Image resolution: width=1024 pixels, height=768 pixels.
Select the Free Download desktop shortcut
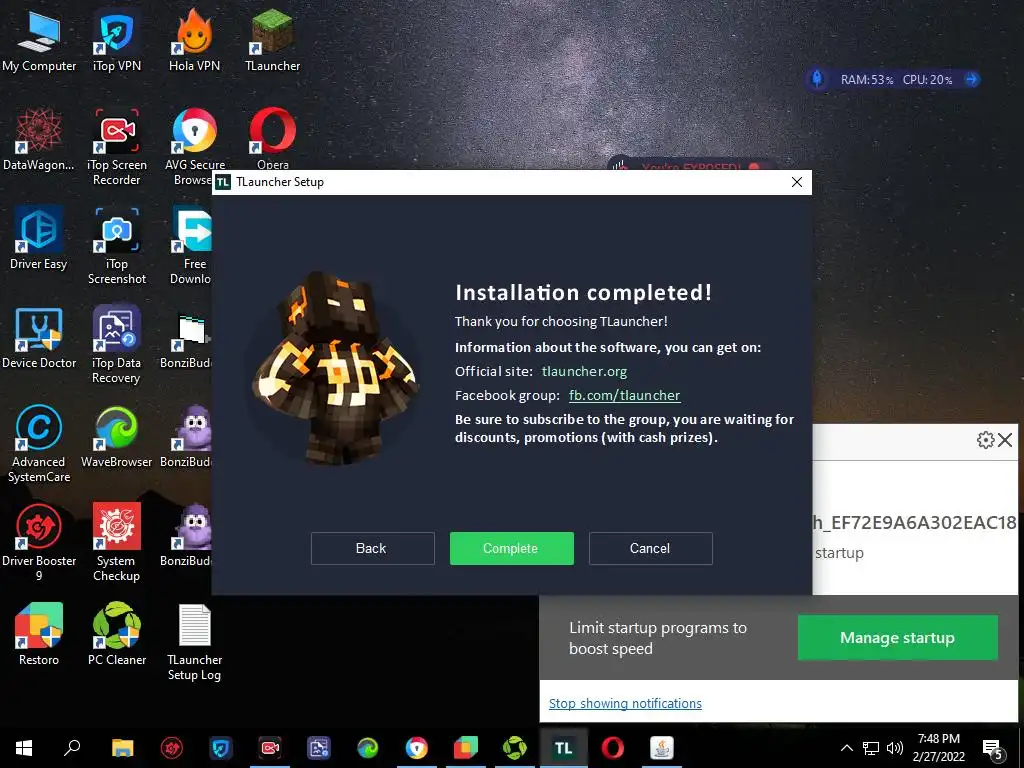pos(191,246)
